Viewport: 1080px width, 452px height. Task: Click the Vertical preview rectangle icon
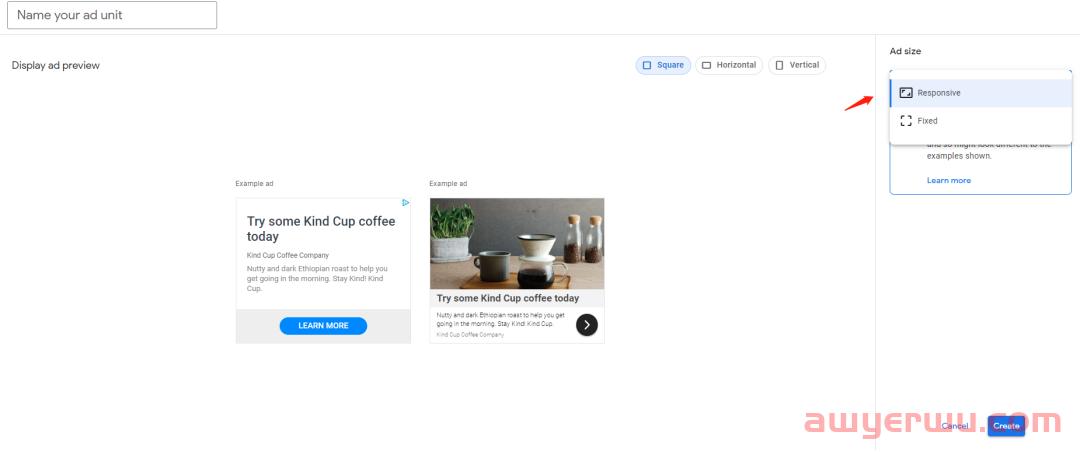779,65
